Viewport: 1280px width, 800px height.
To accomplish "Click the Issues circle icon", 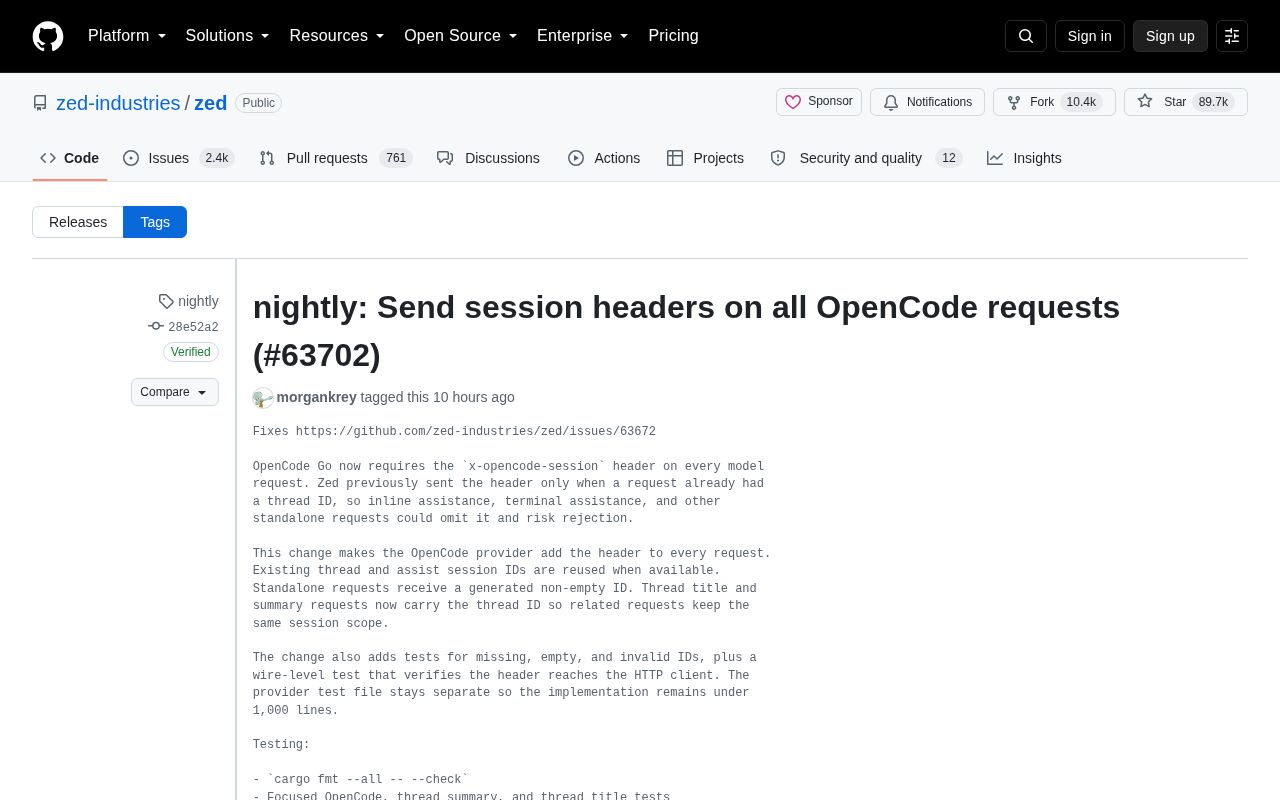I will pos(131,158).
